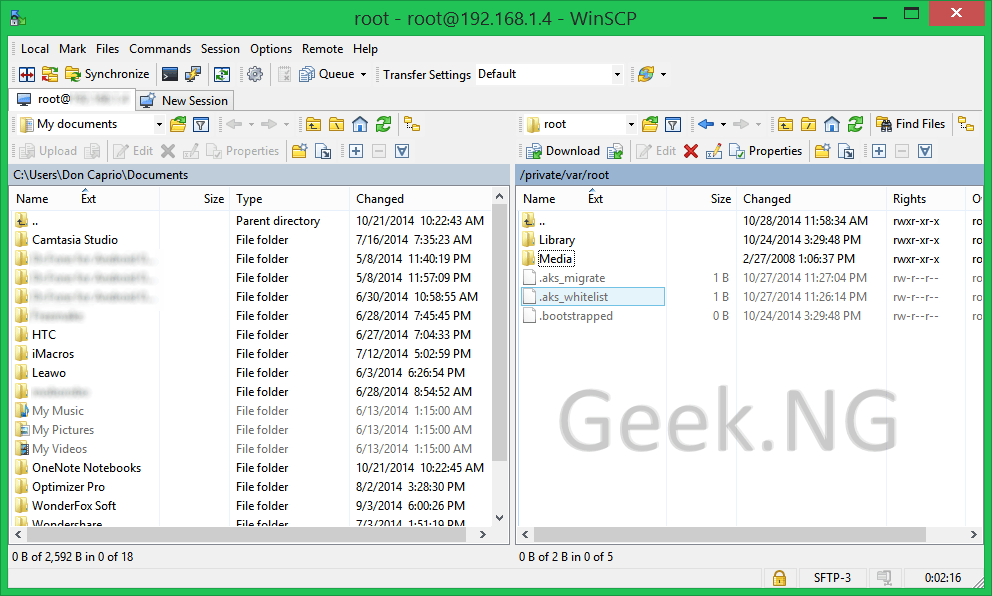Image resolution: width=992 pixels, height=596 pixels.
Task: Select the remote Library folder
Action: click(557, 240)
